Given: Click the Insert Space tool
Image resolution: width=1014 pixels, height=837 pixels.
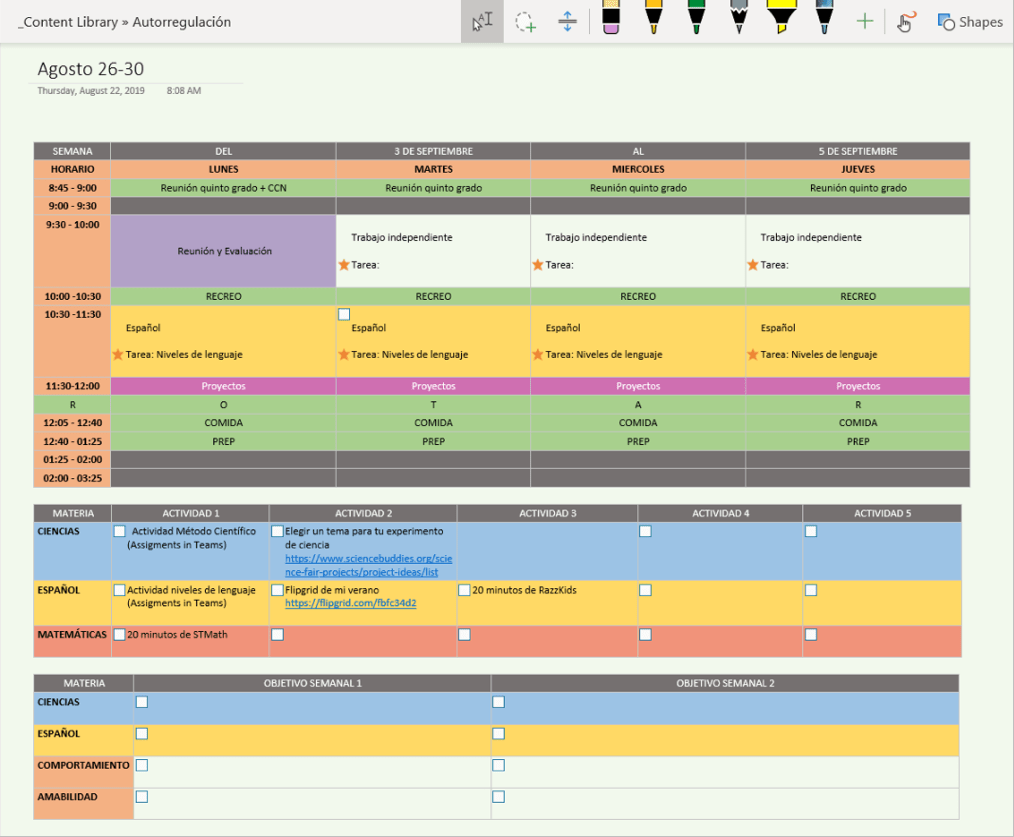Looking at the screenshot, I should point(567,22).
